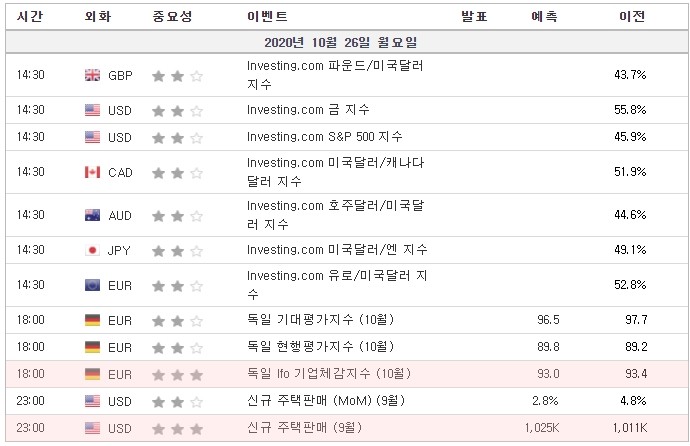This screenshot has width=690, height=446.
Task: Click the importance stars in the GBP row
Action: point(177,76)
